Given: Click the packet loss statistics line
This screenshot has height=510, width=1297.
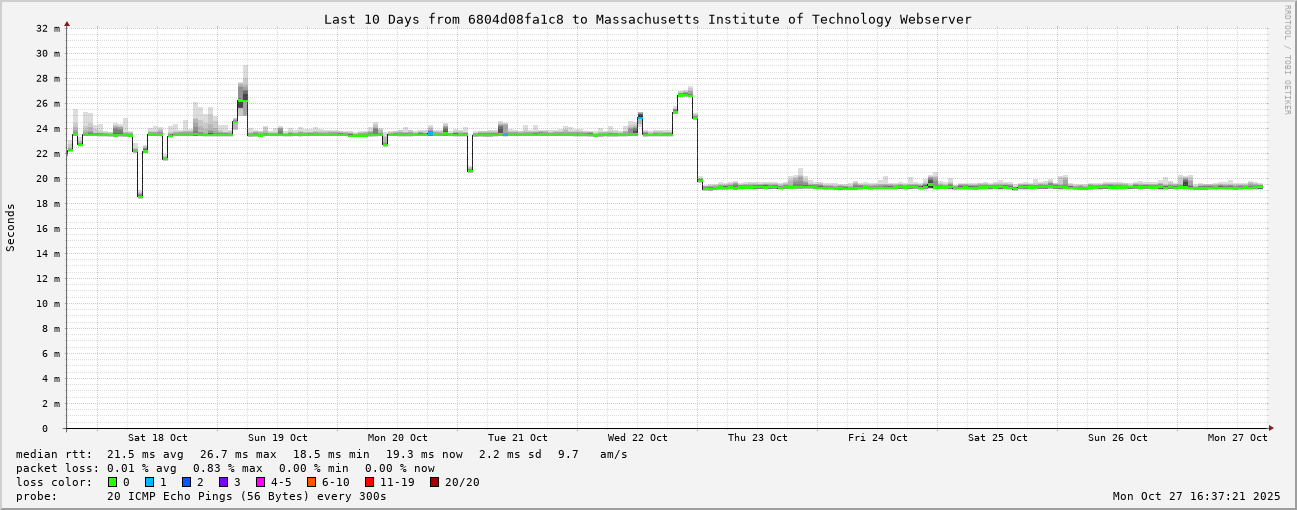Looking at the screenshot, I should click(x=225, y=468).
